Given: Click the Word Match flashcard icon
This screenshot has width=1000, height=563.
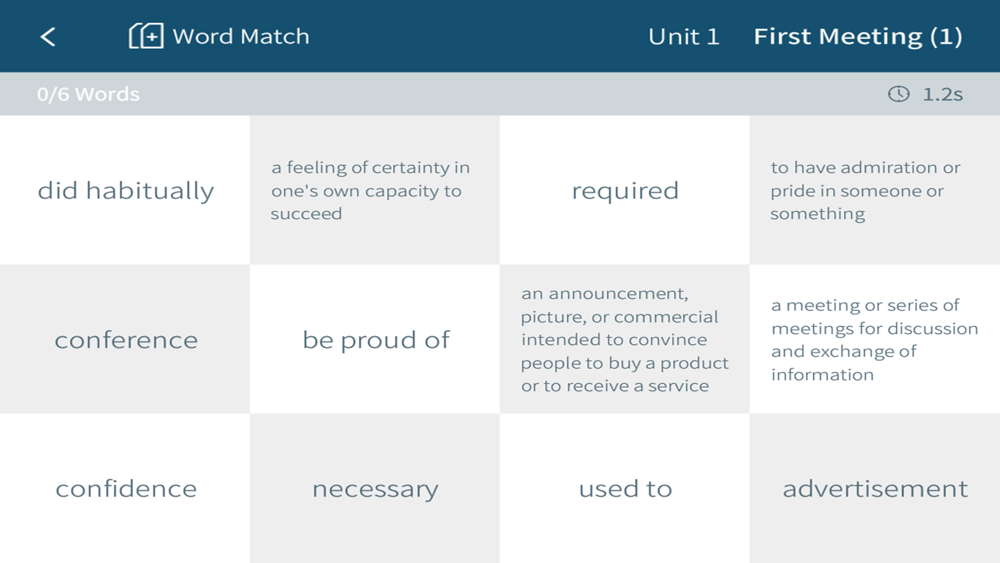Looking at the screenshot, I should (x=146, y=36).
